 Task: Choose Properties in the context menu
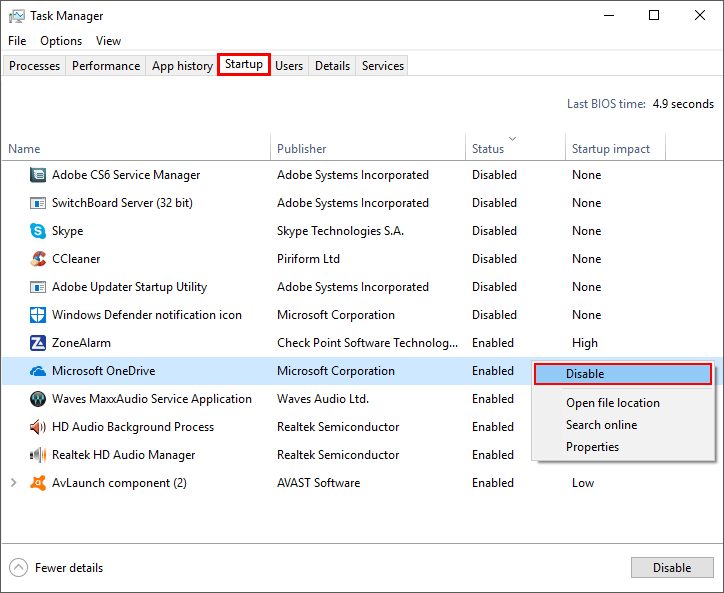pos(623,447)
